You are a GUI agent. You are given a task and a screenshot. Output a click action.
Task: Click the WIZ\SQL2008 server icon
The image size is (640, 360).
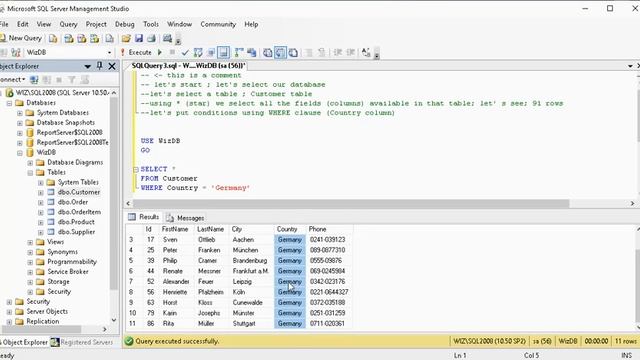pyautogui.click(x=10, y=93)
